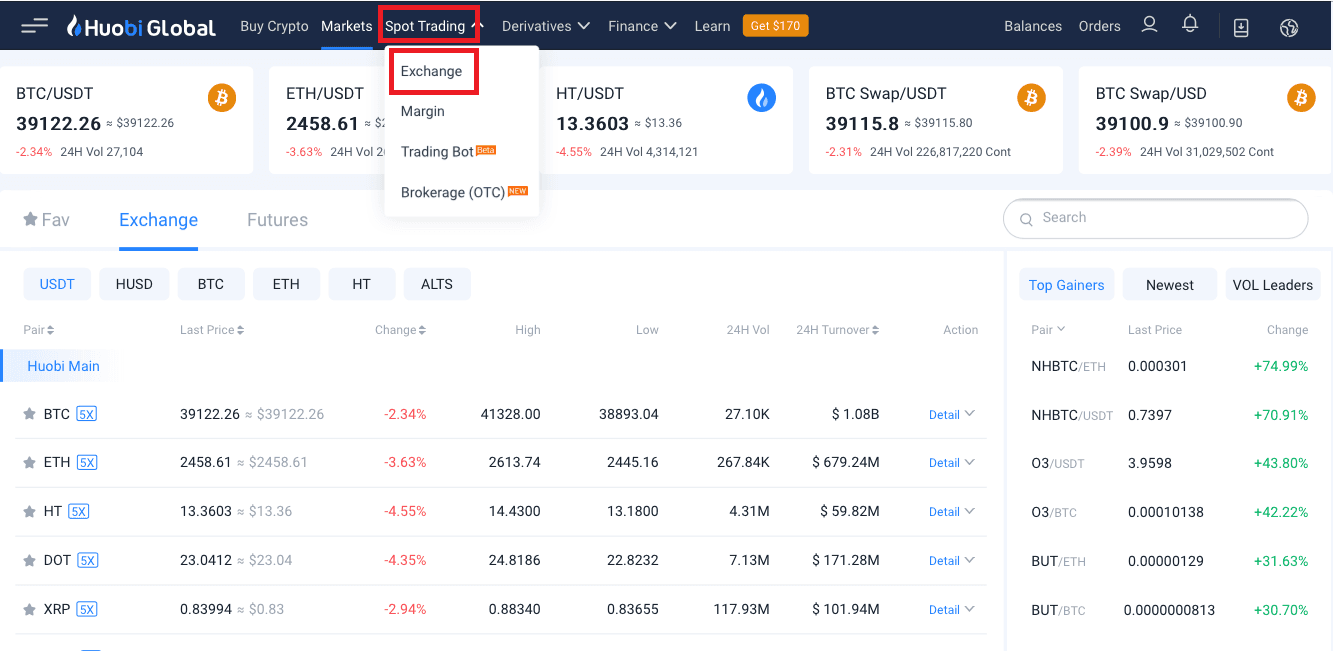Expand Detail for the XRP row
This screenshot has width=1333, height=651.
point(951,610)
